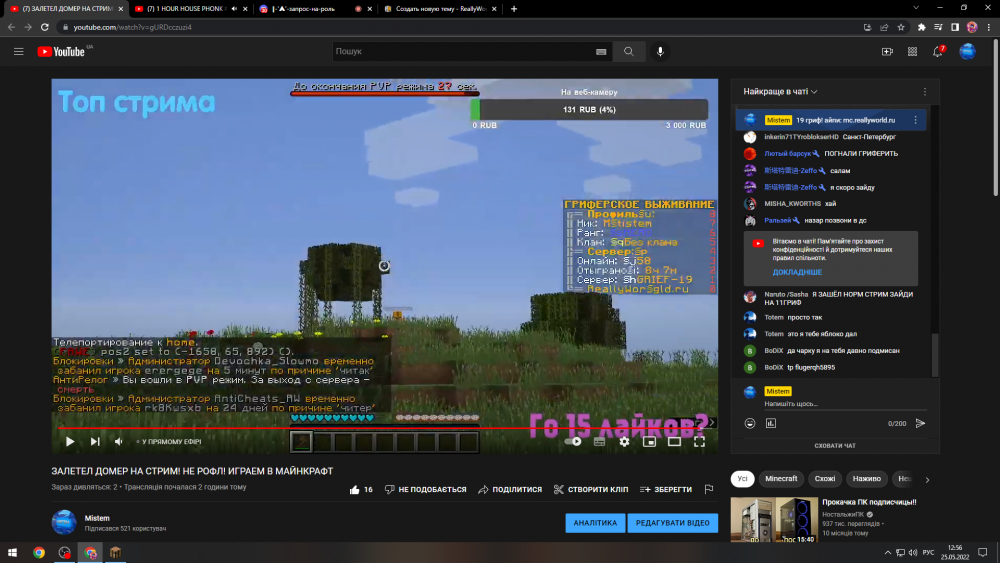The image size is (1000, 563).
Task: Show more filter chips right arrow
Action: 927,479
